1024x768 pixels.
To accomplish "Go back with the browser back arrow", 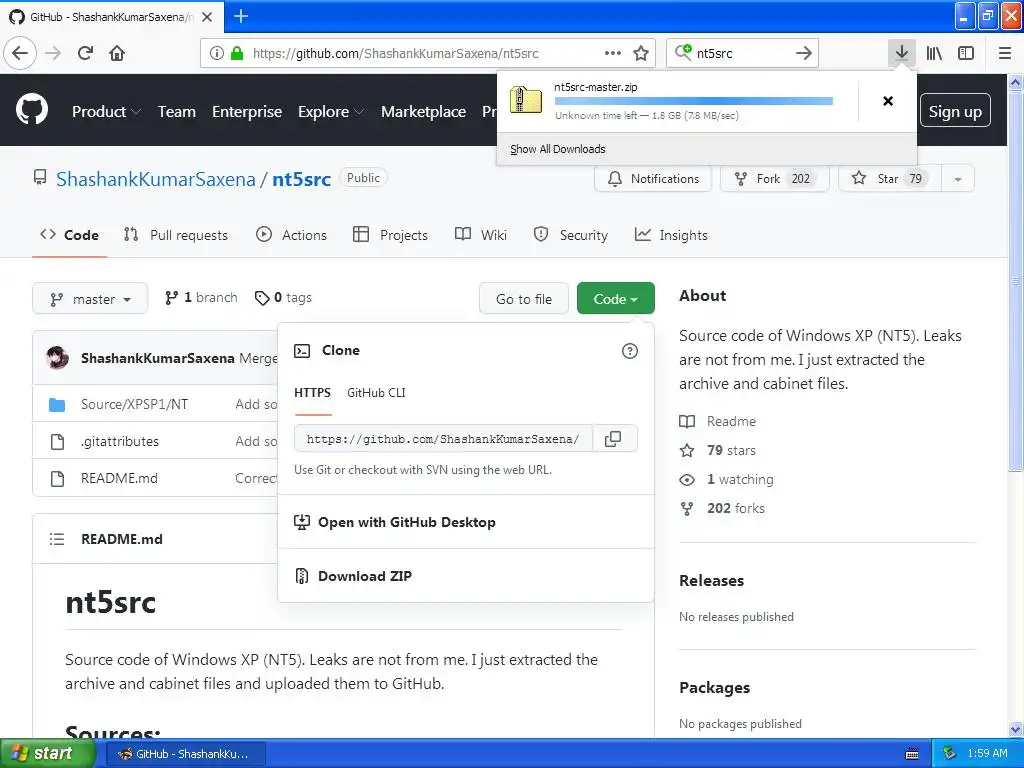I will point(20,53).
